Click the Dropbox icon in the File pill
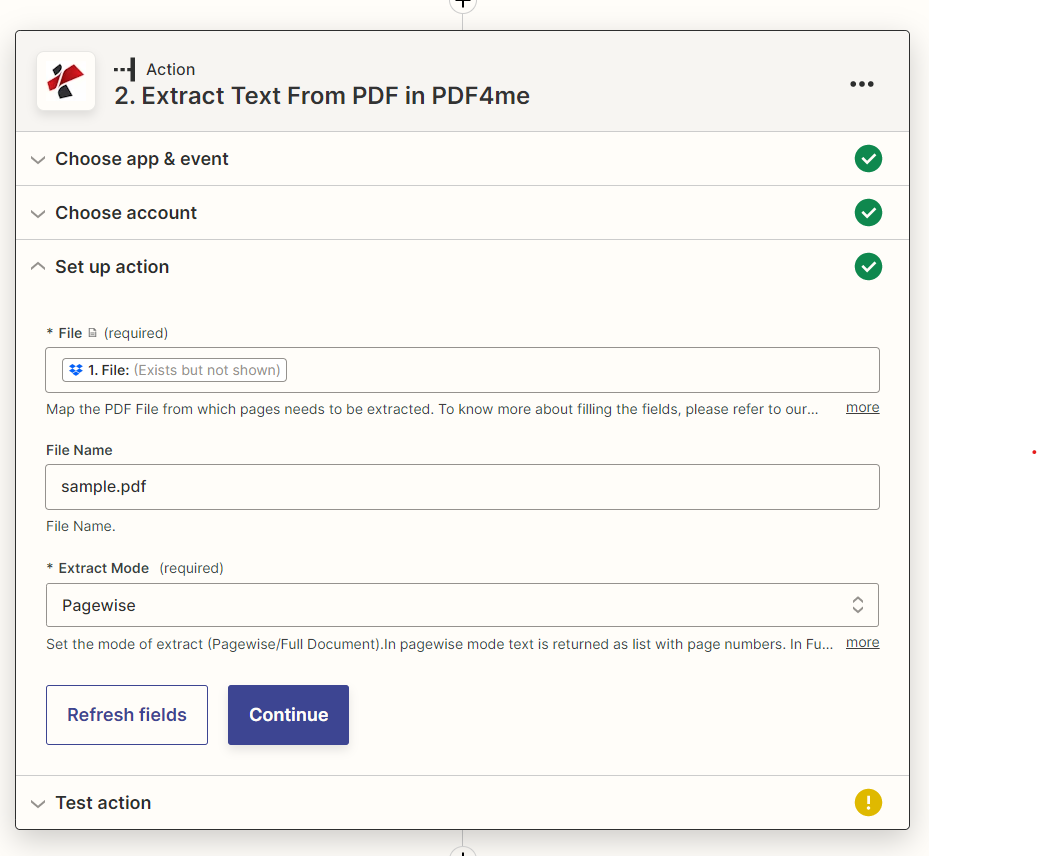 click(76, 370)
